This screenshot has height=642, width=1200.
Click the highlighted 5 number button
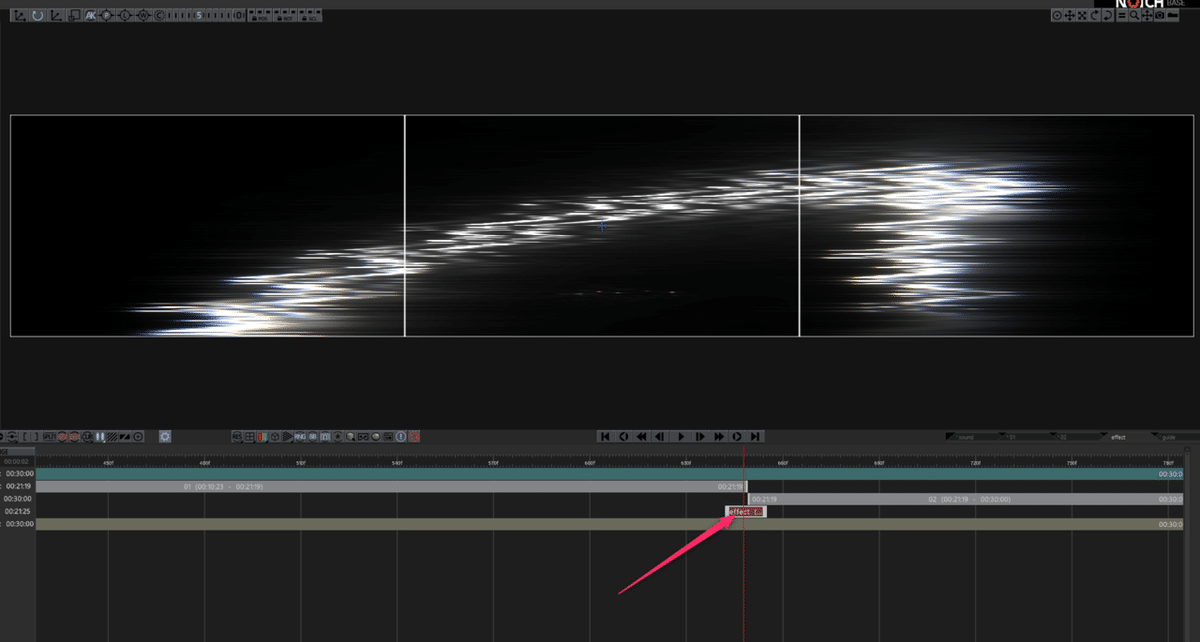tap(199, 15)
